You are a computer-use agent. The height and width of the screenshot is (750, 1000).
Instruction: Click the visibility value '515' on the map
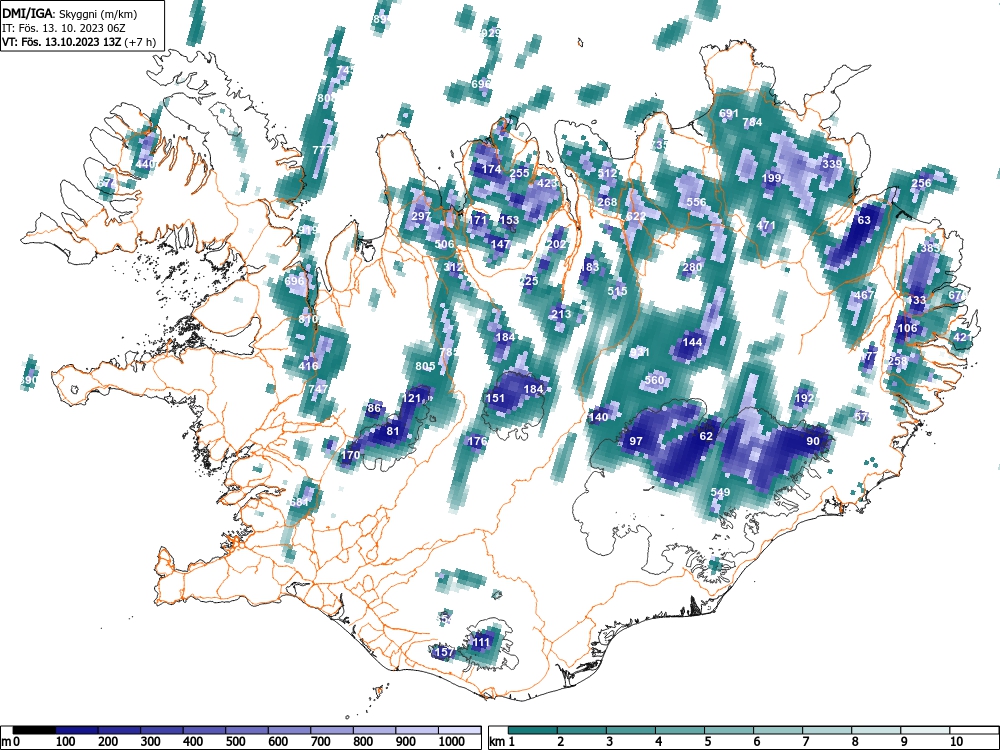(617, 291)
